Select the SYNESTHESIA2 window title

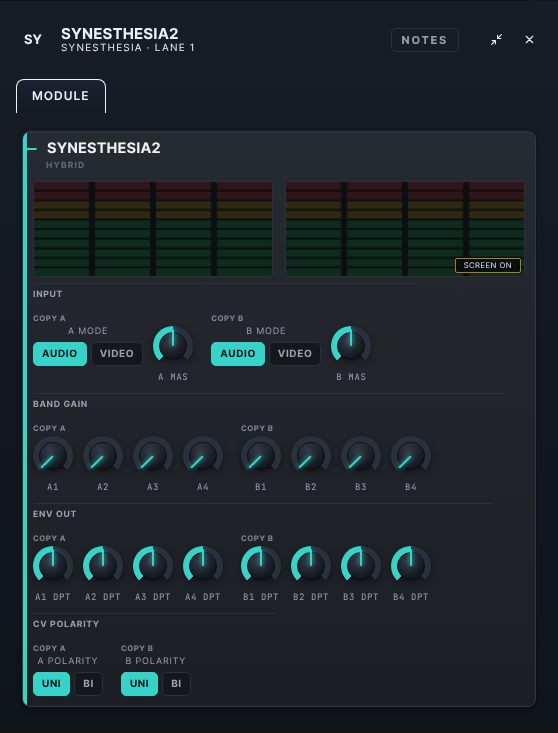[x=120, y=34]
